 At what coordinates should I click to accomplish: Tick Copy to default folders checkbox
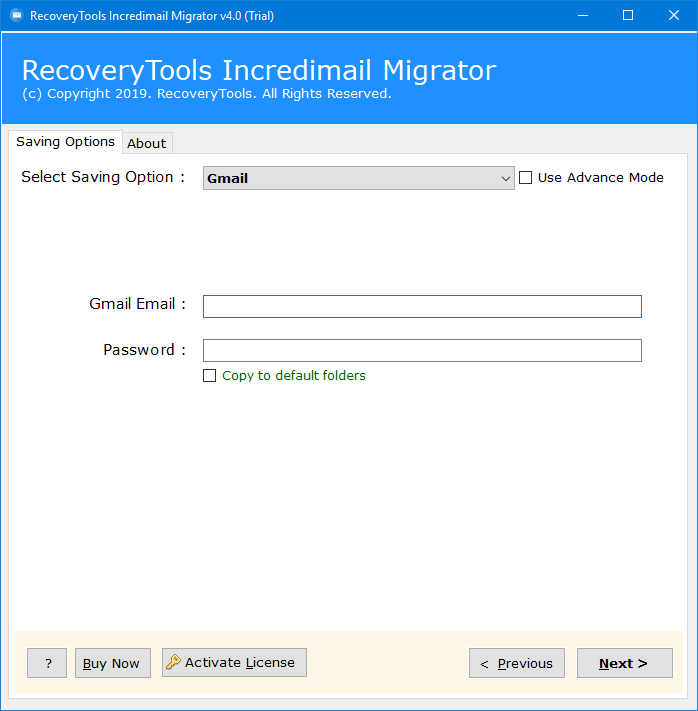(x=209, y=375)
